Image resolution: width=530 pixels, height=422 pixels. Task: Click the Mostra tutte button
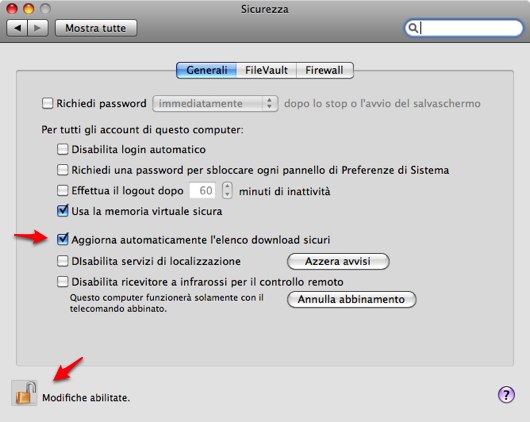click(96, 28)
